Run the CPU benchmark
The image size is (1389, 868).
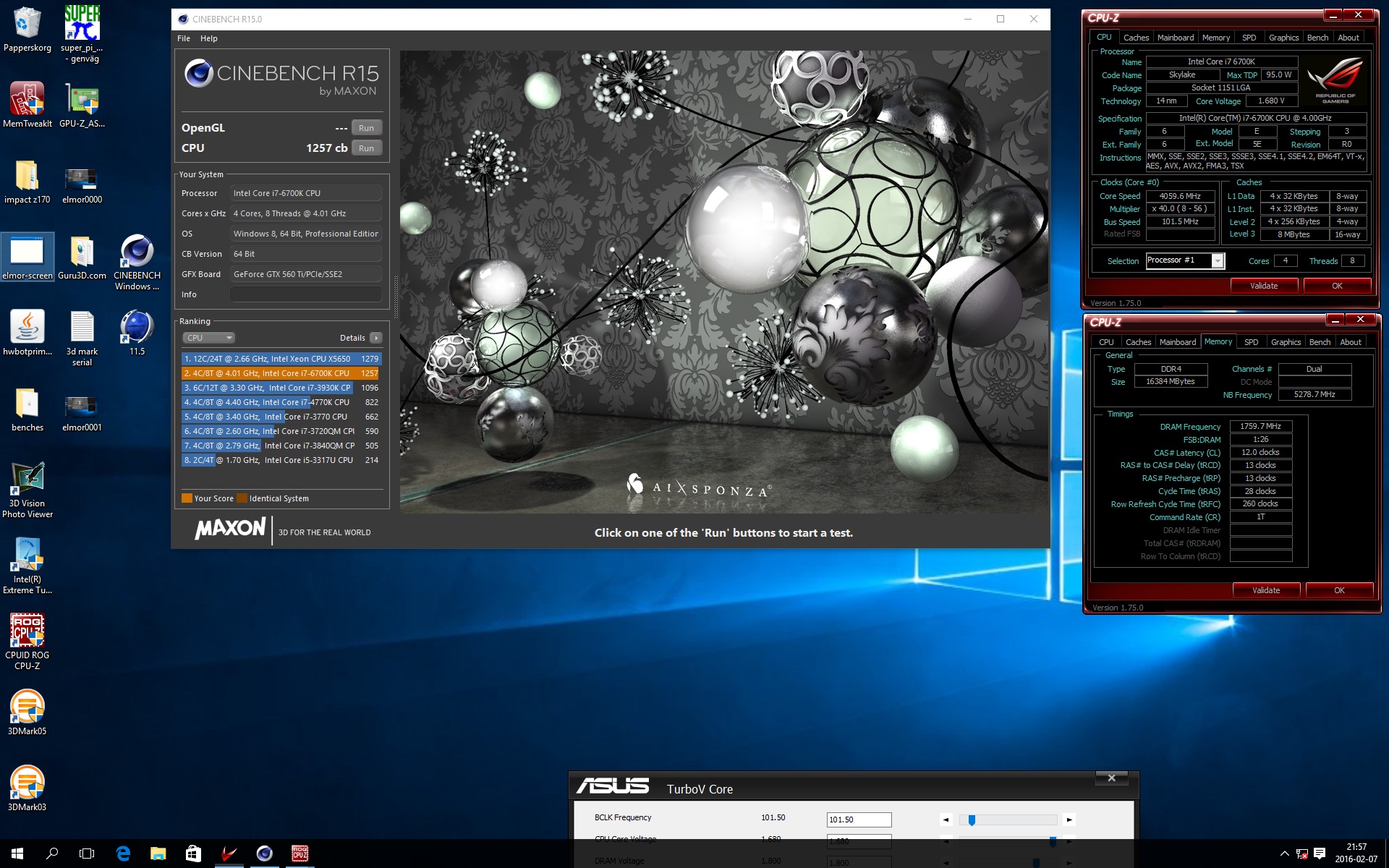click(367, 148)
